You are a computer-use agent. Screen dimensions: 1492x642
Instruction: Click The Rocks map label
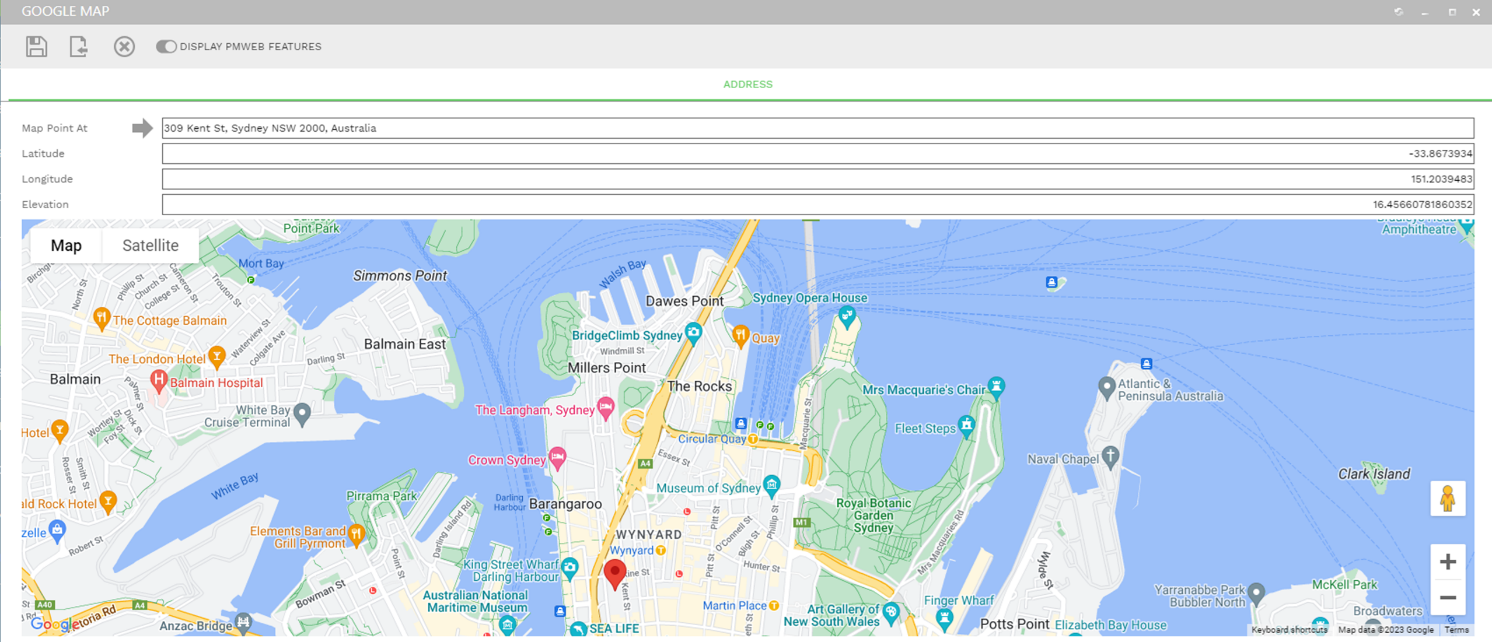(699, 386)
